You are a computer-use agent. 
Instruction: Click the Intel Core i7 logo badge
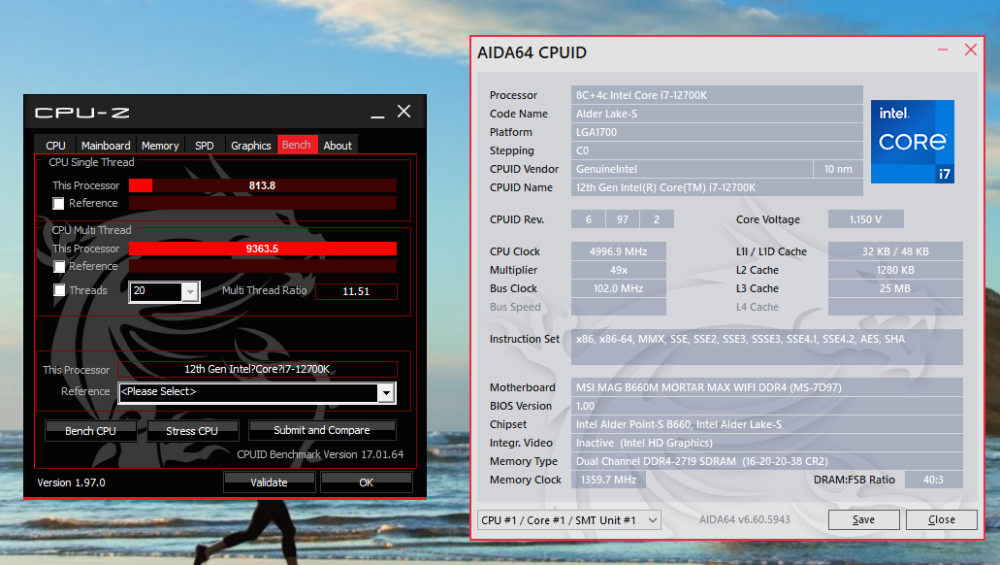pyautogui.click(x=913, y=142)
